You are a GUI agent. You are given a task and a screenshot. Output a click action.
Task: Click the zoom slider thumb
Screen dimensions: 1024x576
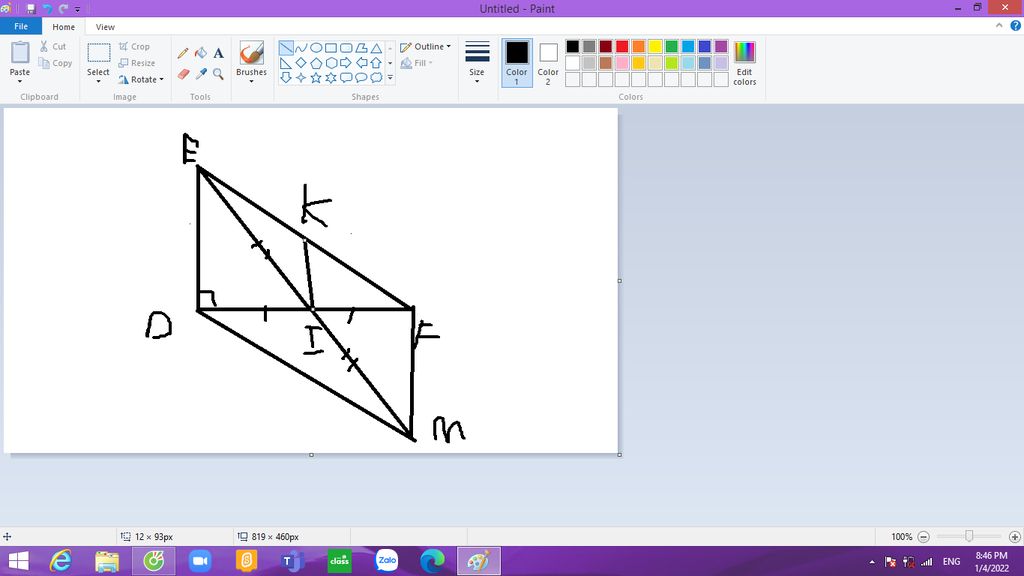pyautogui.click(x=969, y=536)
